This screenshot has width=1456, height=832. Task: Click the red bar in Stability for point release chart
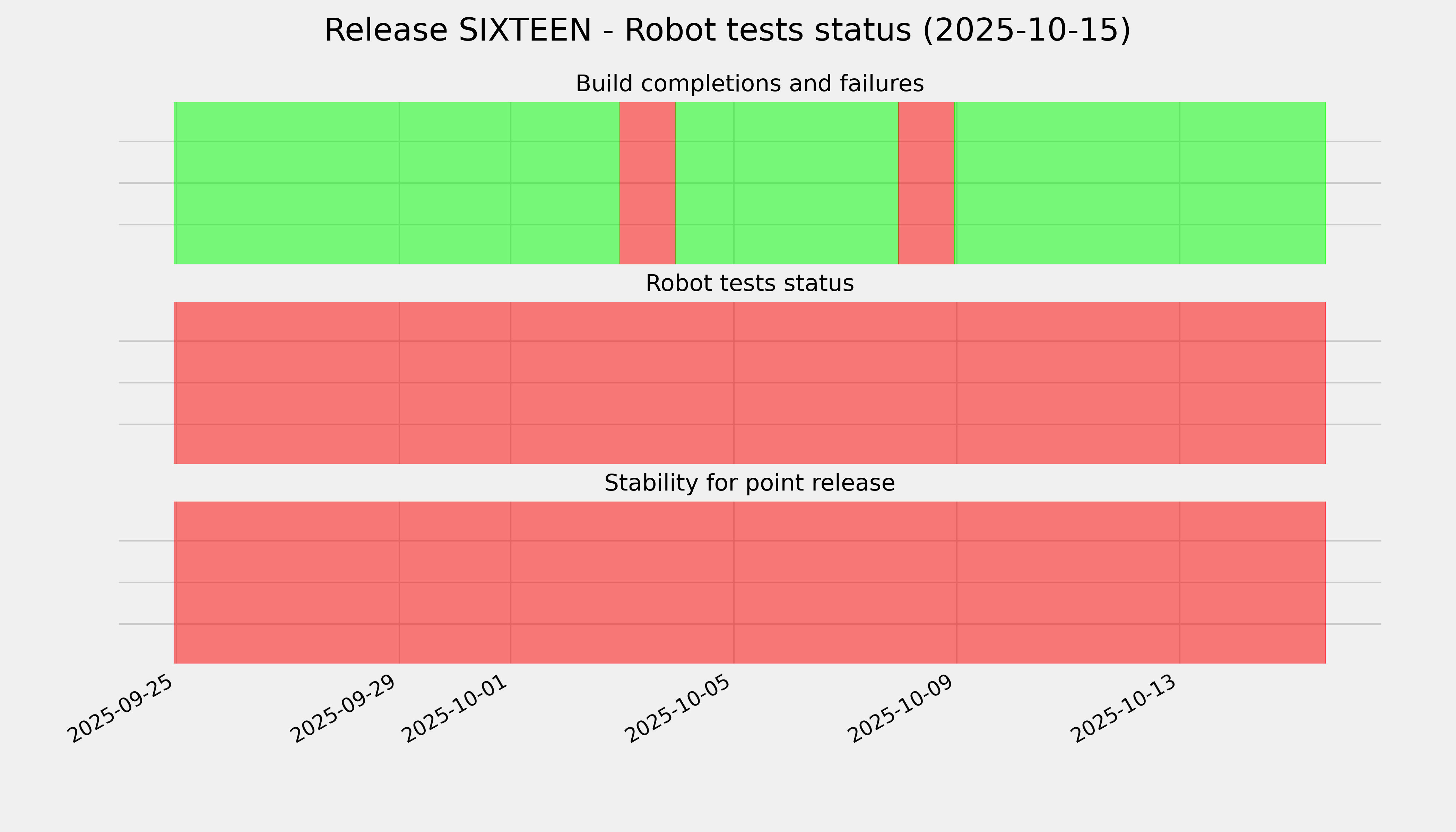pos(749,582)
